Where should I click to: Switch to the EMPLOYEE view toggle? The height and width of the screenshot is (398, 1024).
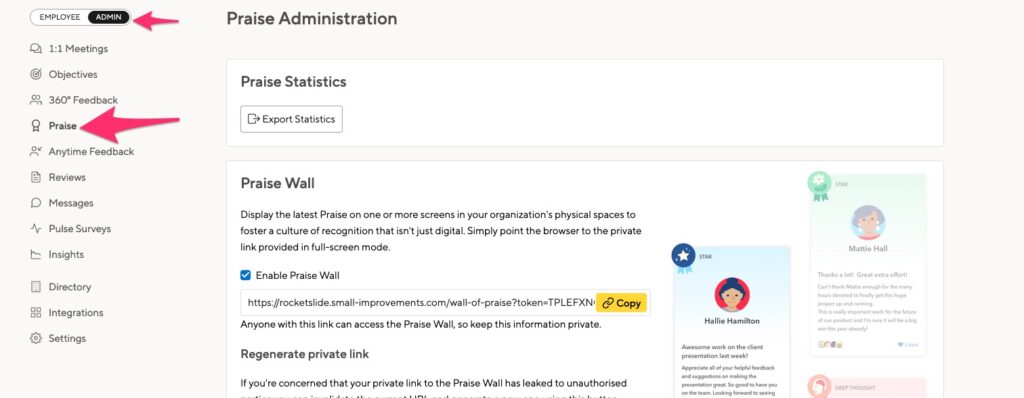[59, 17]
